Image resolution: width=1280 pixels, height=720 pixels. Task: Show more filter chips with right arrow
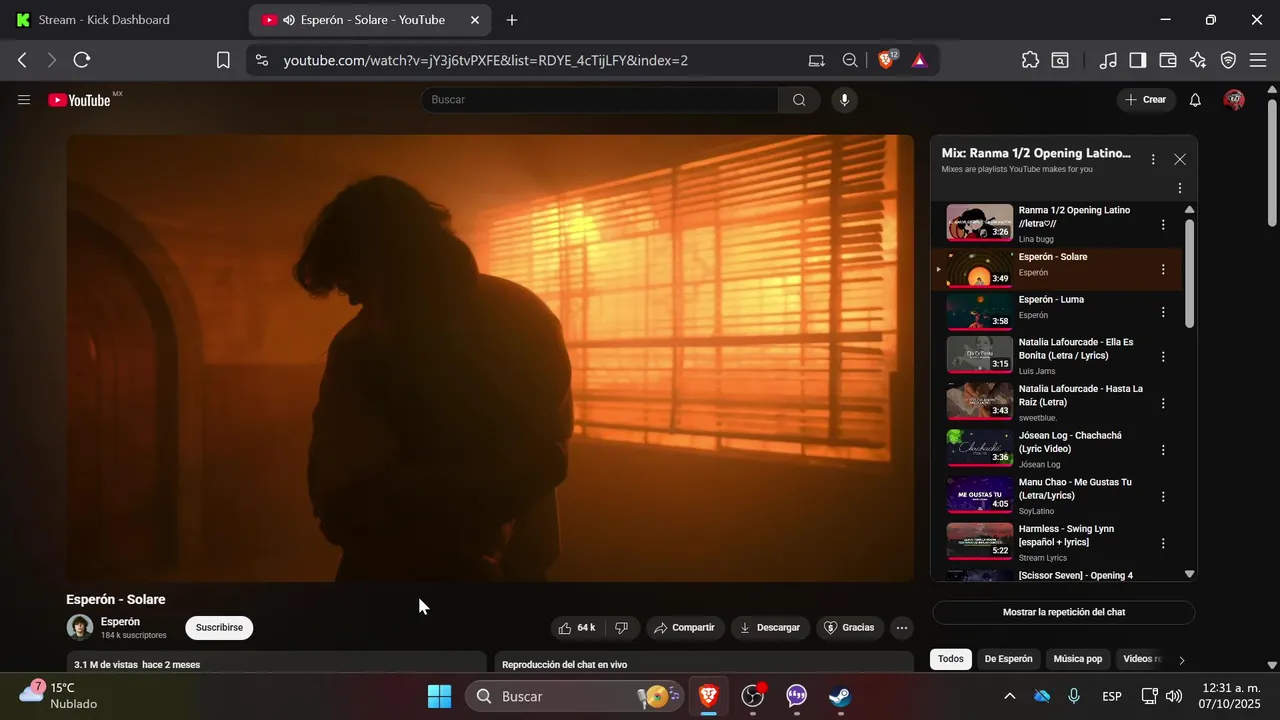(x=1182, y=660)
